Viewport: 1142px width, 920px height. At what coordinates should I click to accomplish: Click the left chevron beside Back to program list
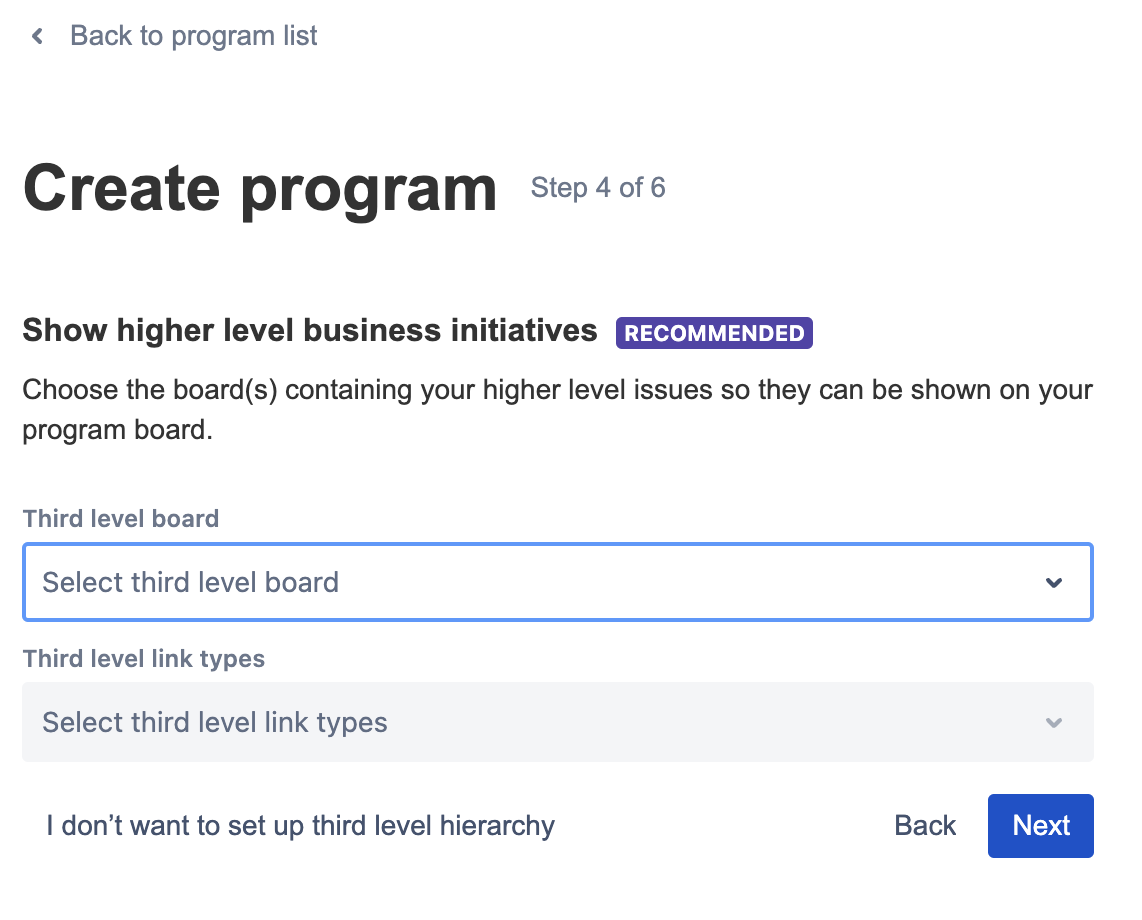click(38, 37)
